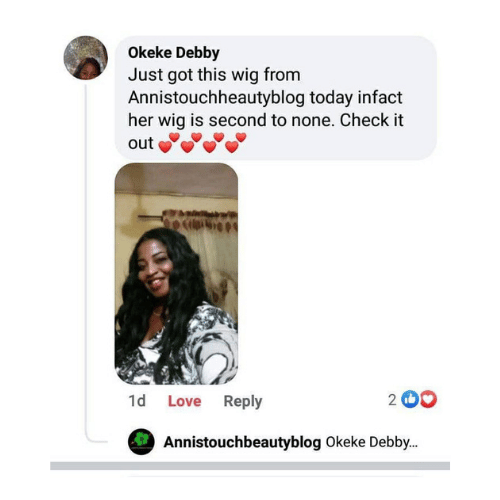Image resolution: width=500 pixels, height=500 pixels.
Task: Open Okeke Debby's round profile picture
Action: tap(86, 58)
